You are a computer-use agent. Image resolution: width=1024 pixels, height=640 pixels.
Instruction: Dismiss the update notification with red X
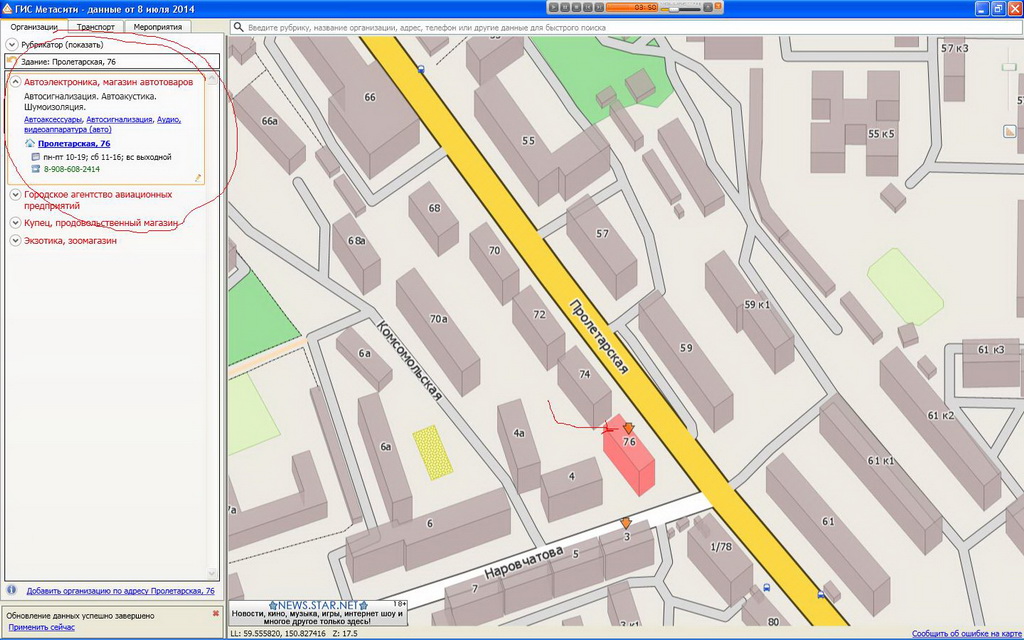coord(215,613)
